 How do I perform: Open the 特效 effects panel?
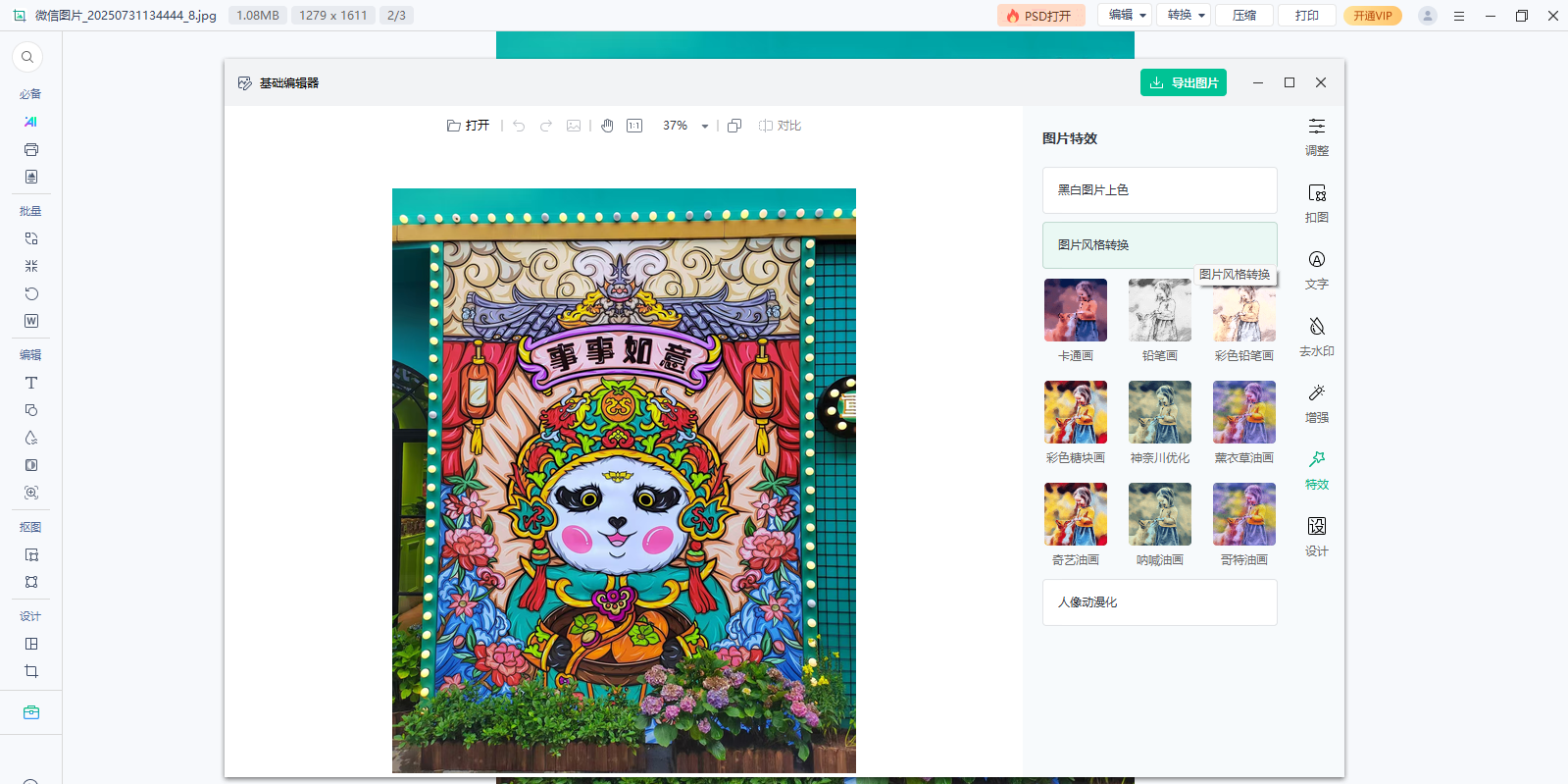[x=1317, y=470]
